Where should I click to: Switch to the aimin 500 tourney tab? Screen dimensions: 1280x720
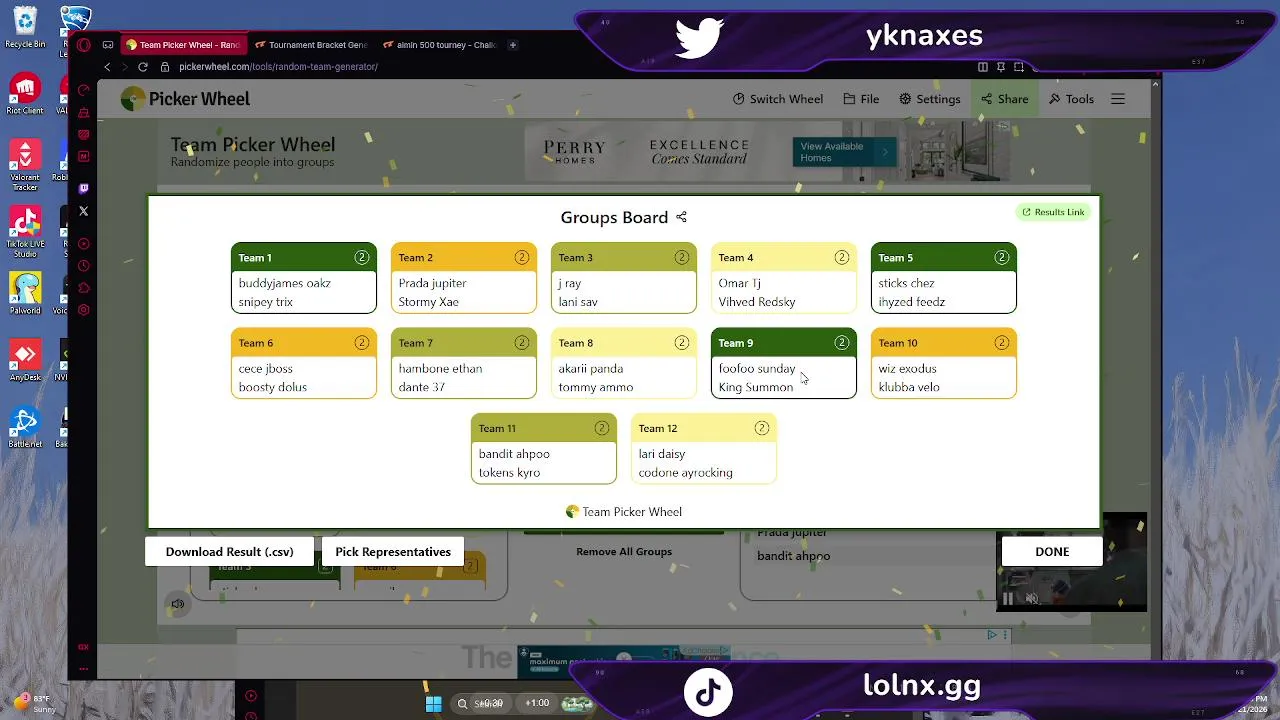438,45
